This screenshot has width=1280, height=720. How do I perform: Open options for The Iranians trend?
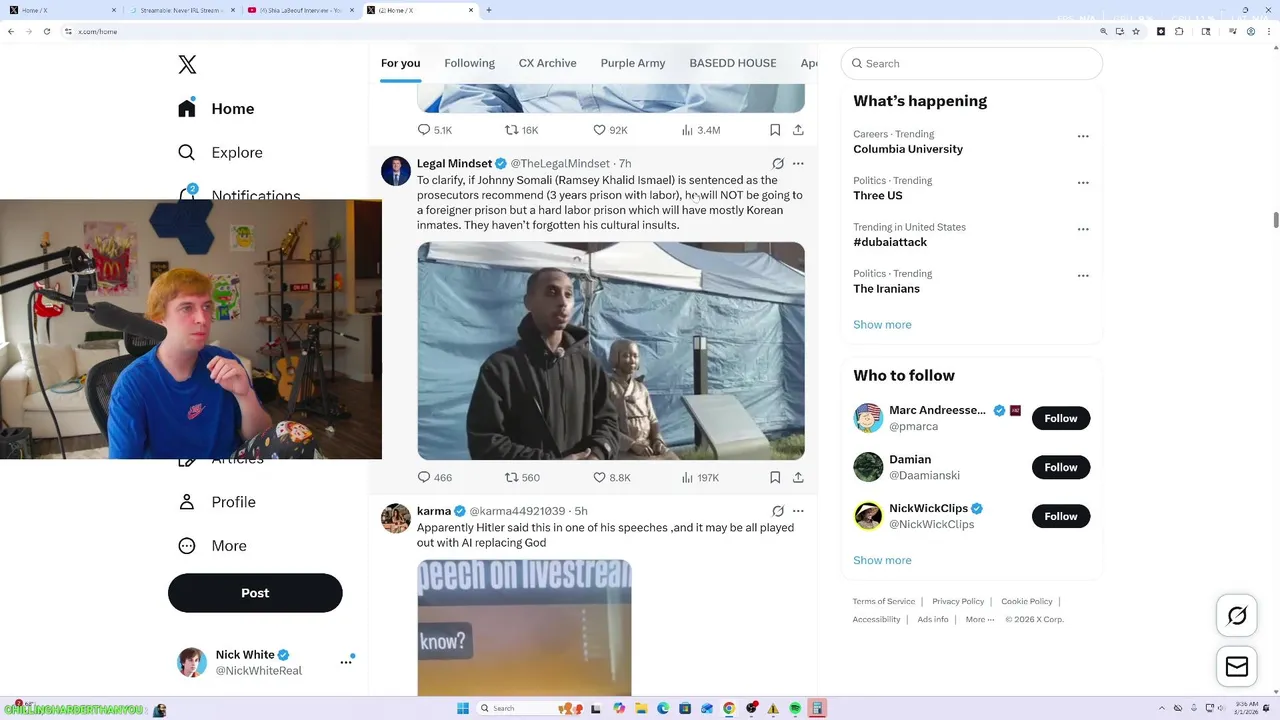click(x=1083, y=276)
